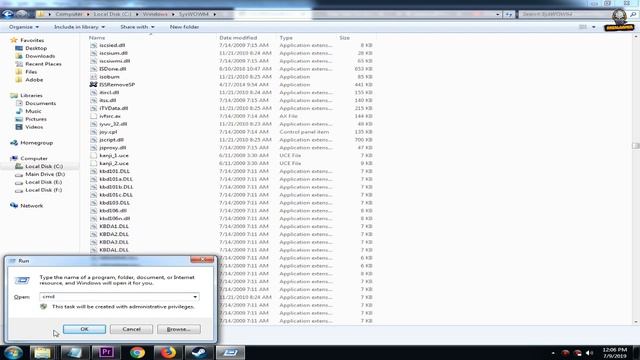
Task: Select Local Disk (C:) breadcrumb
Action: [x=112, y=14]
